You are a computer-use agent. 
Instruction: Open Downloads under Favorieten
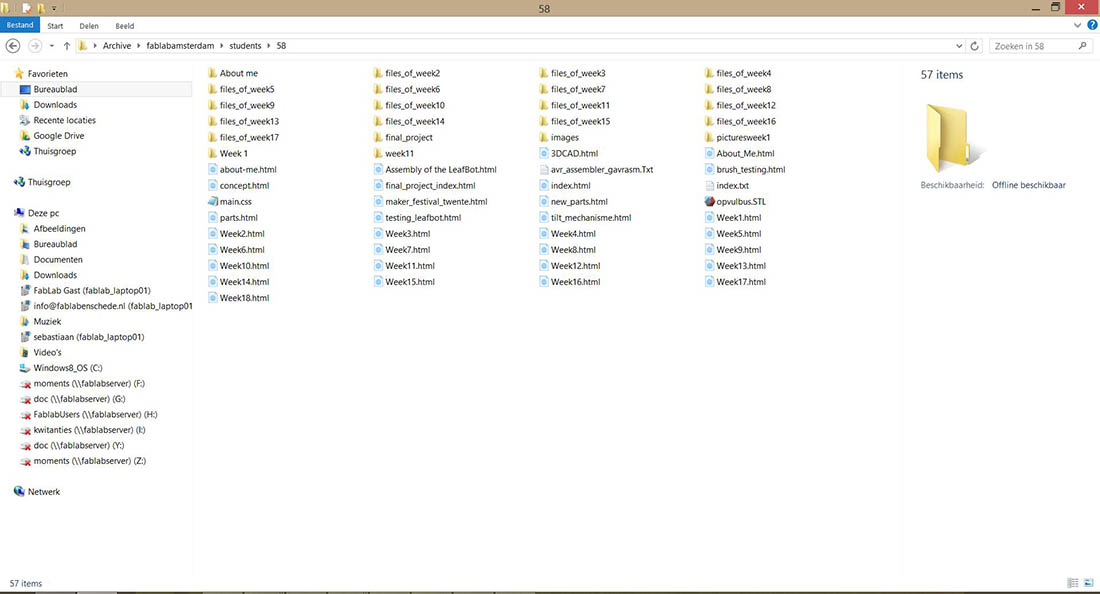55,104
